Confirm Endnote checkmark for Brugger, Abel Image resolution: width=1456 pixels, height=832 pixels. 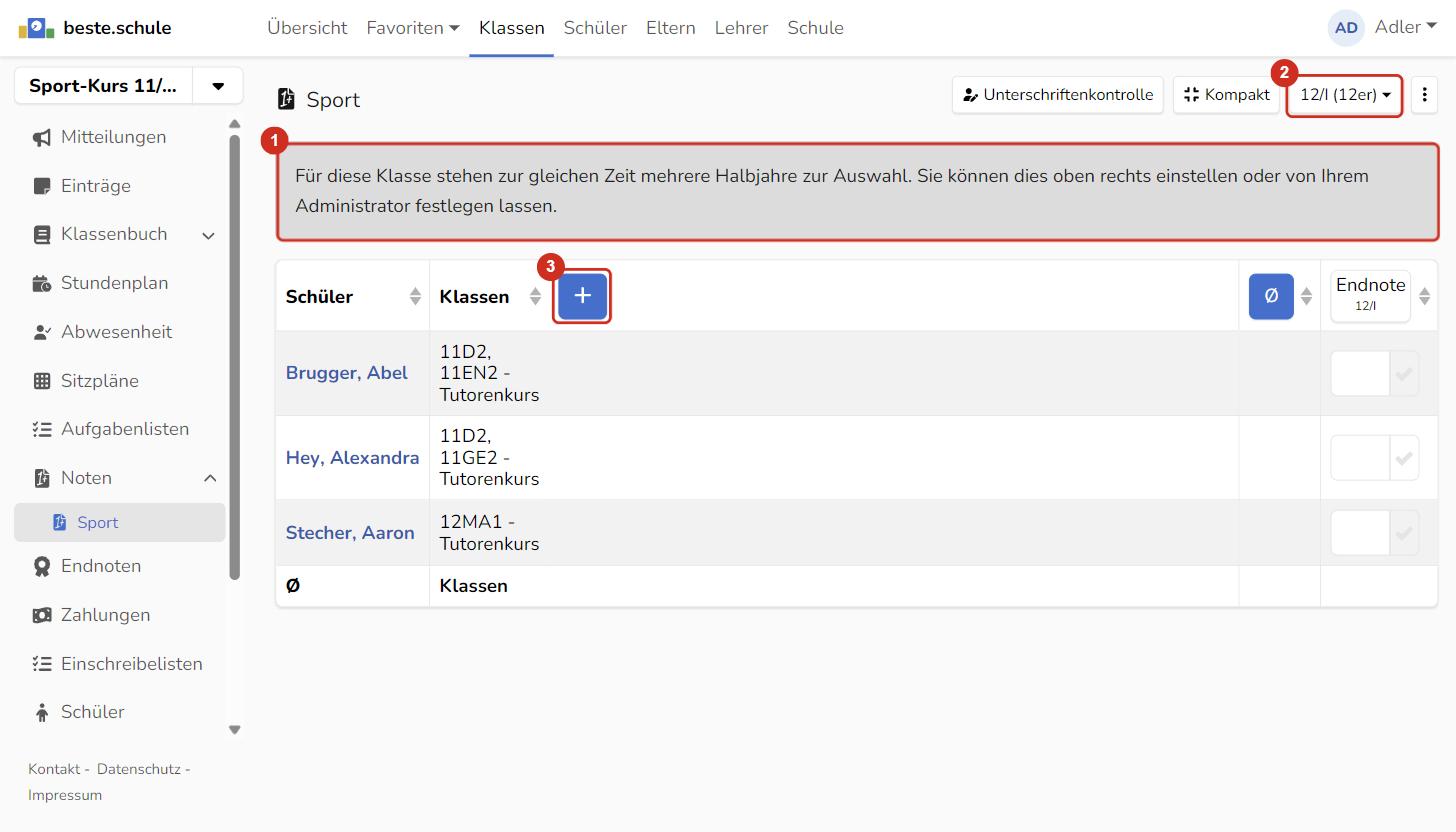tap(1404, 374)
